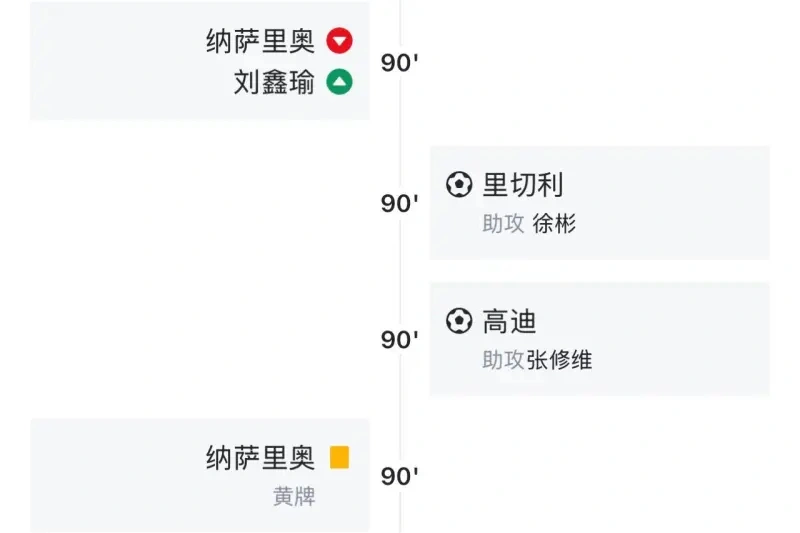Click the green substitution-on arrow icon
Image resolution: width=800 pixels, height=533 pixels.
tap(339, 82)
